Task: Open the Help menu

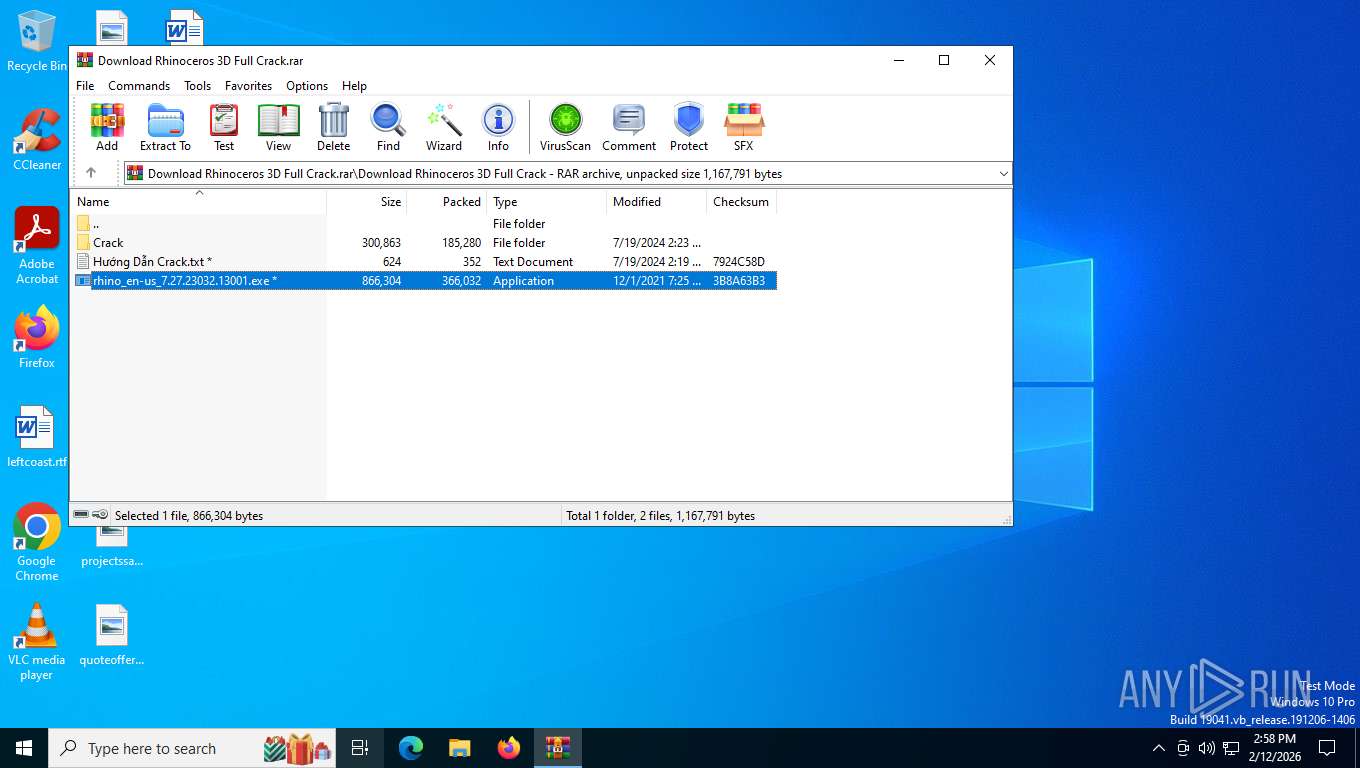Action: (354, 86)
